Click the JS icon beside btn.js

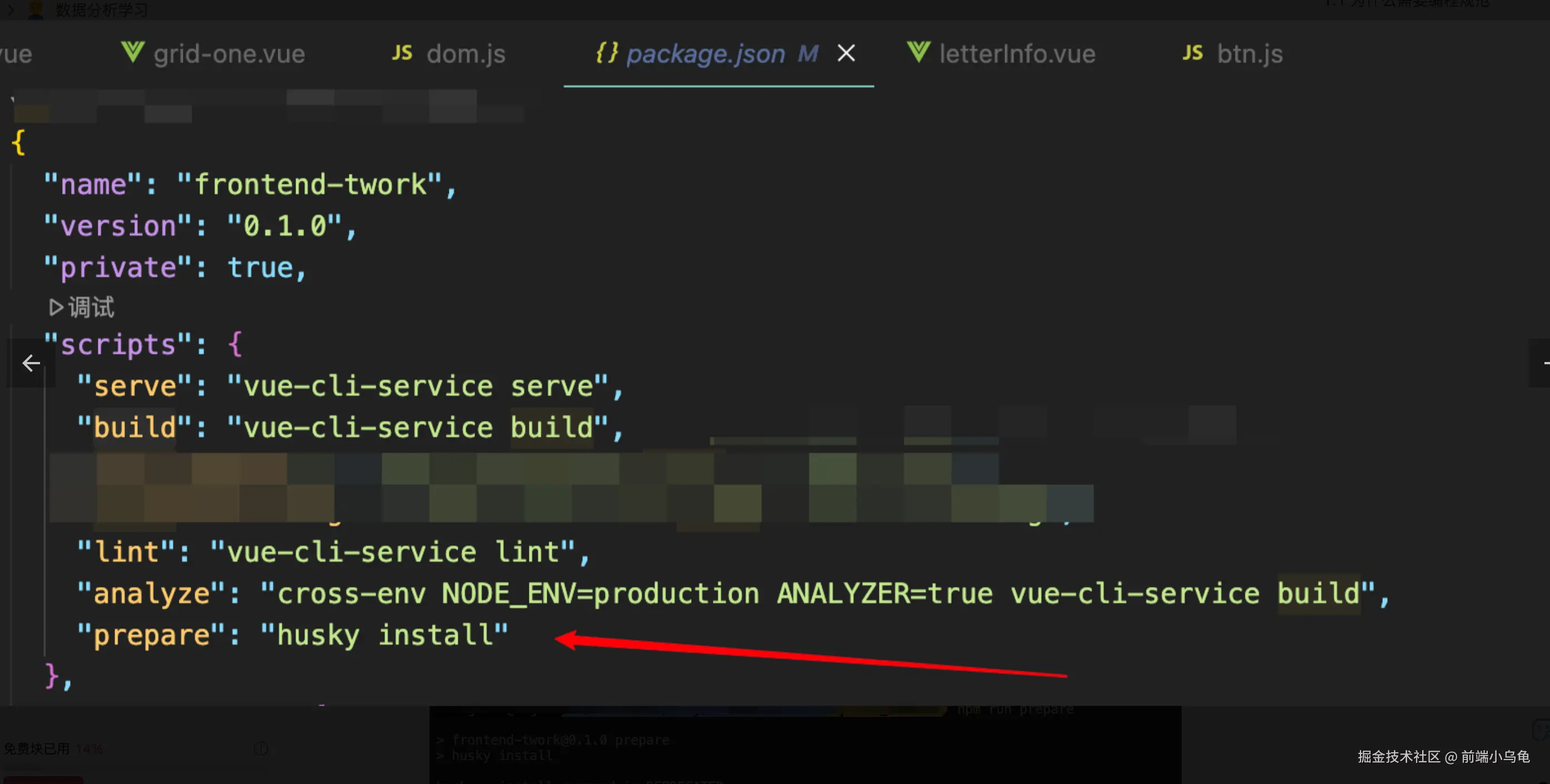1192,53
